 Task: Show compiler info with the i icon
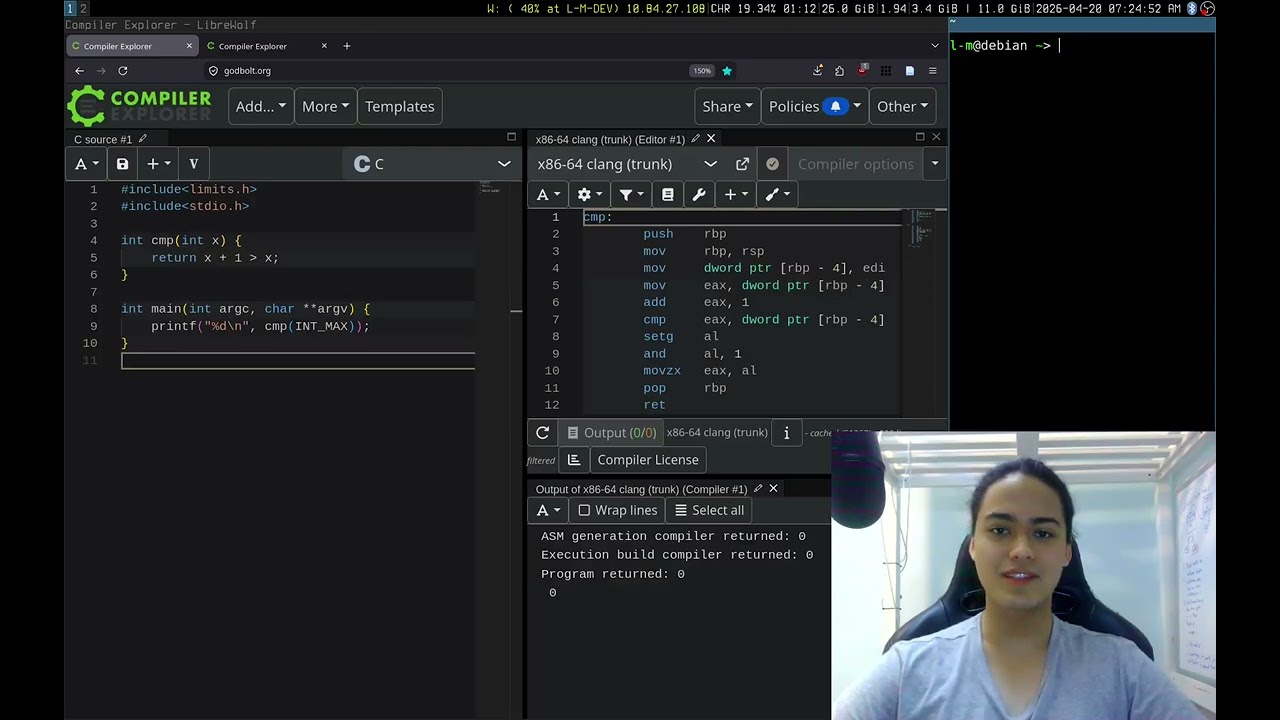(x=786, y=433)
